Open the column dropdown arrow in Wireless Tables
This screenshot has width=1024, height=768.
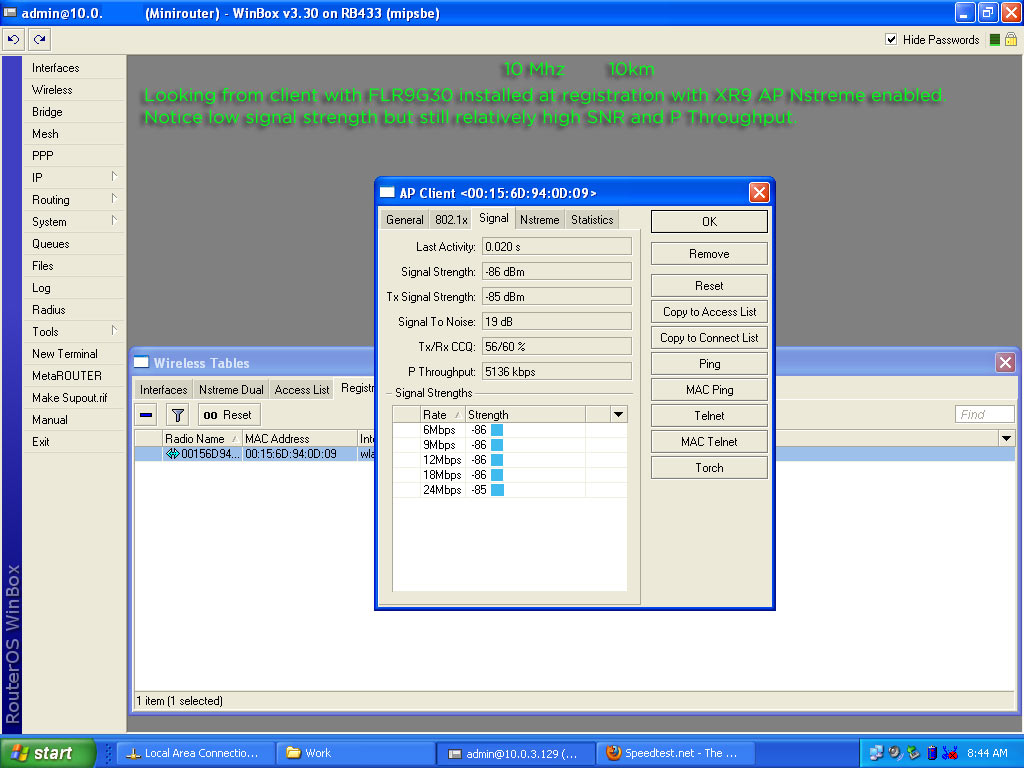(1006, 438)
